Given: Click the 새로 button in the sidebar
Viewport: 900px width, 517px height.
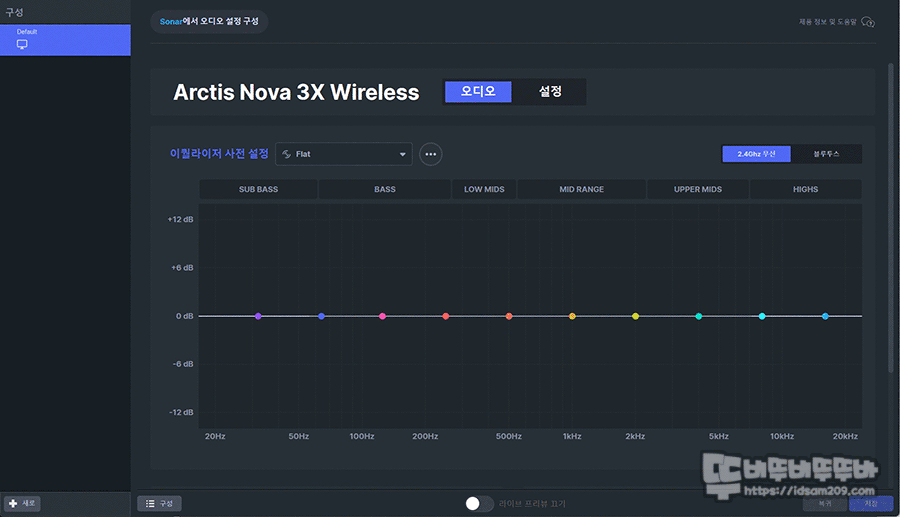Looking at the screenshot, I should (x=22, y=503).
